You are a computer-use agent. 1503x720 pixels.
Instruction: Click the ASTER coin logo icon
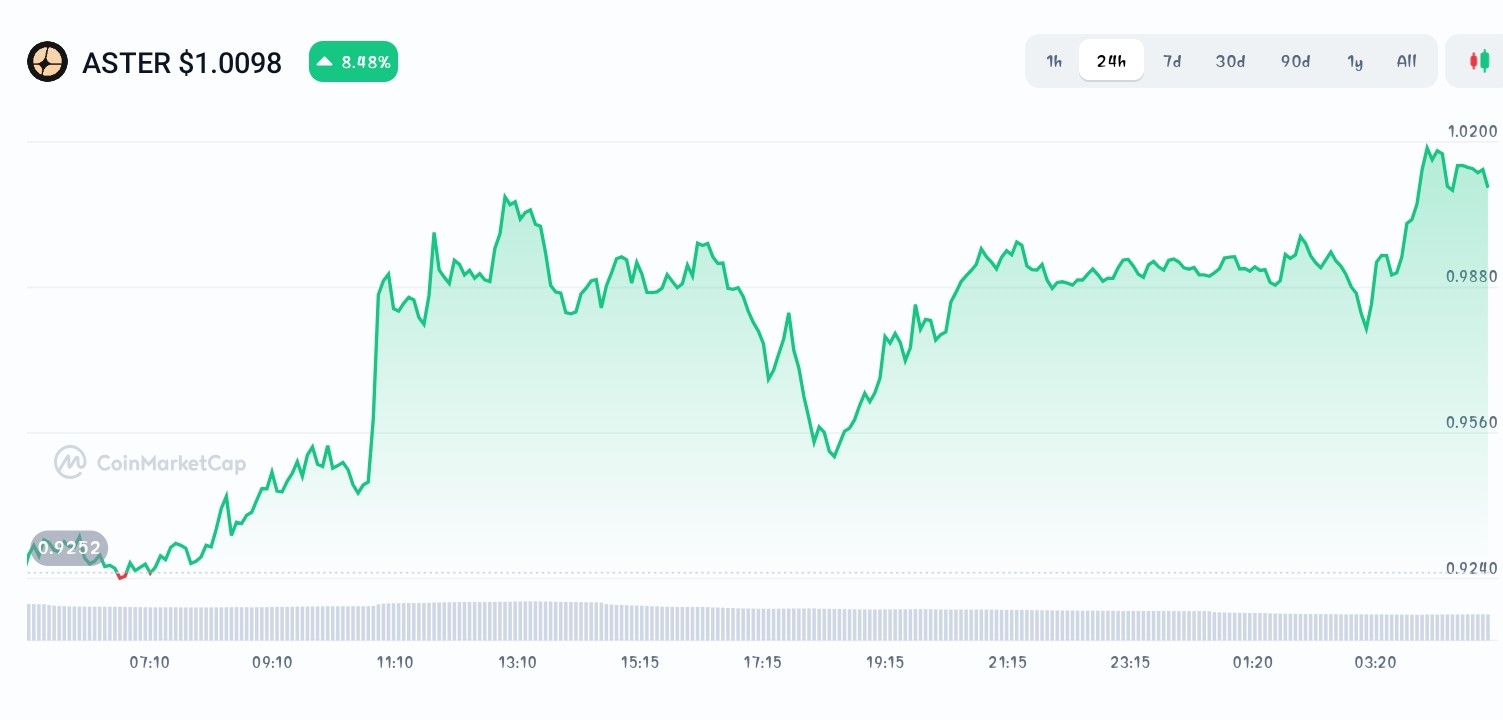tap(47, 62)
